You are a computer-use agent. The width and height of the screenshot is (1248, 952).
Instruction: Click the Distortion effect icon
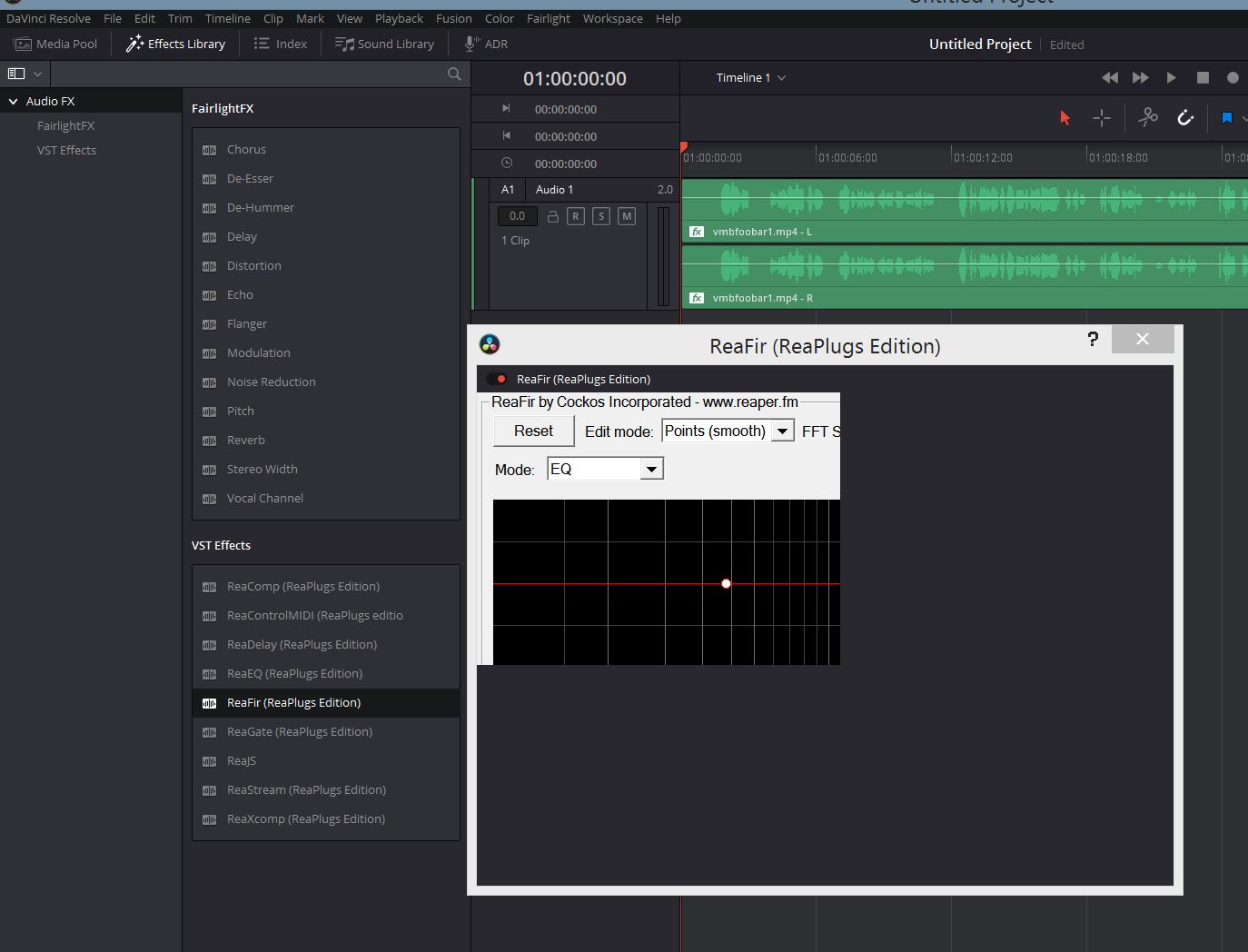pyautogui.click(x=209, y=266)
